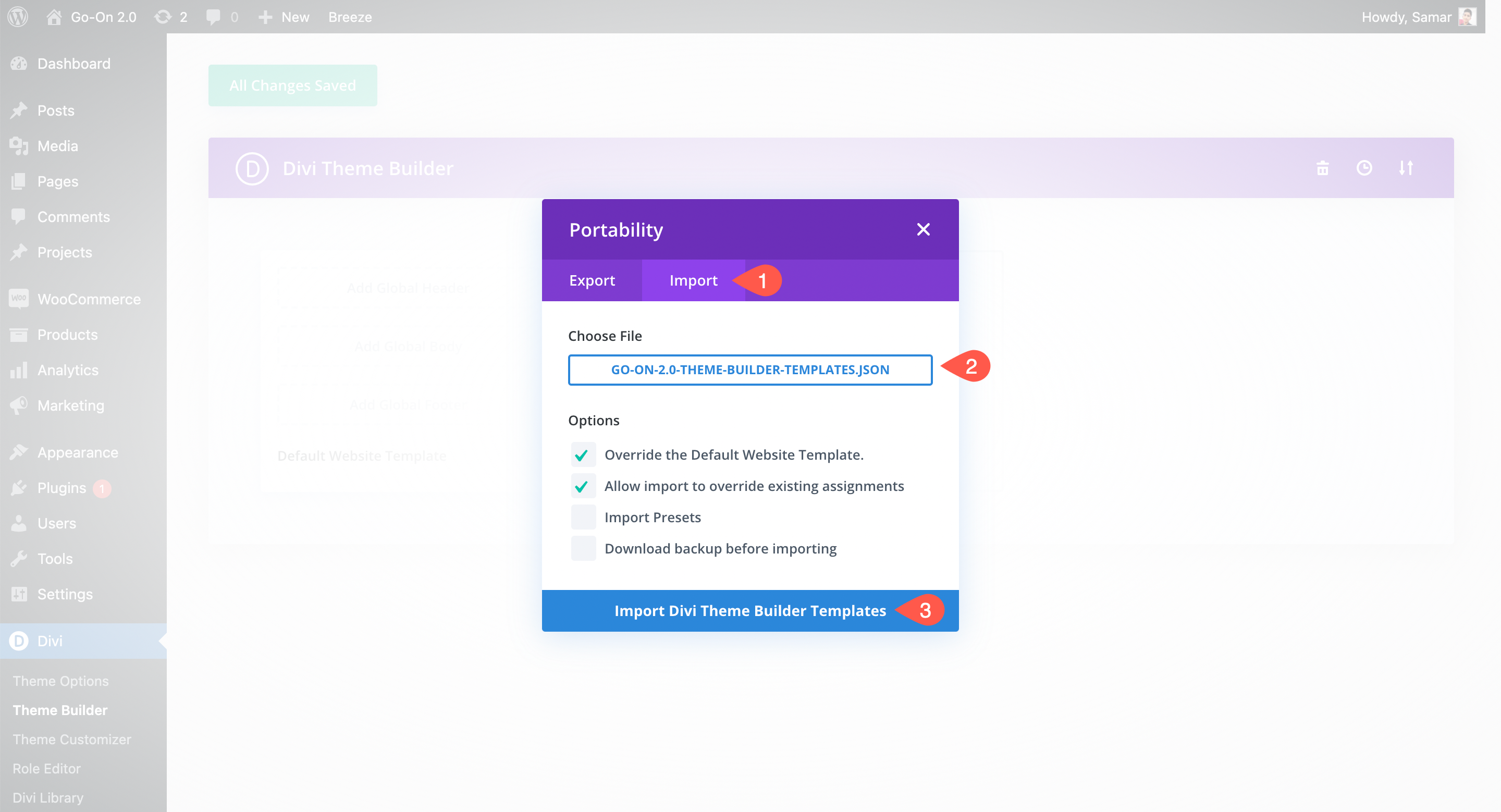1501x812 pixels.
Task: Open Breeze in the admin bar
Action: [x=350, y=17]
